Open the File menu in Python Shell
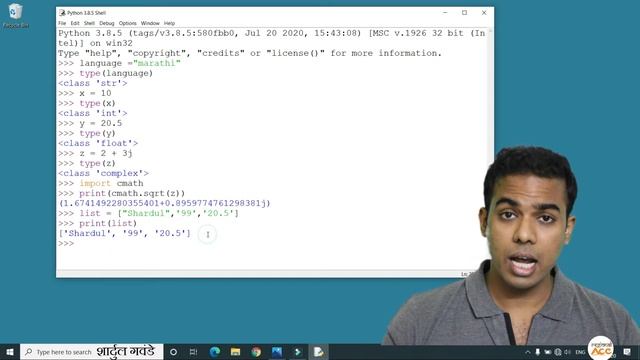The height and width of the screenshot is (360, 640). tap(62, 23)
